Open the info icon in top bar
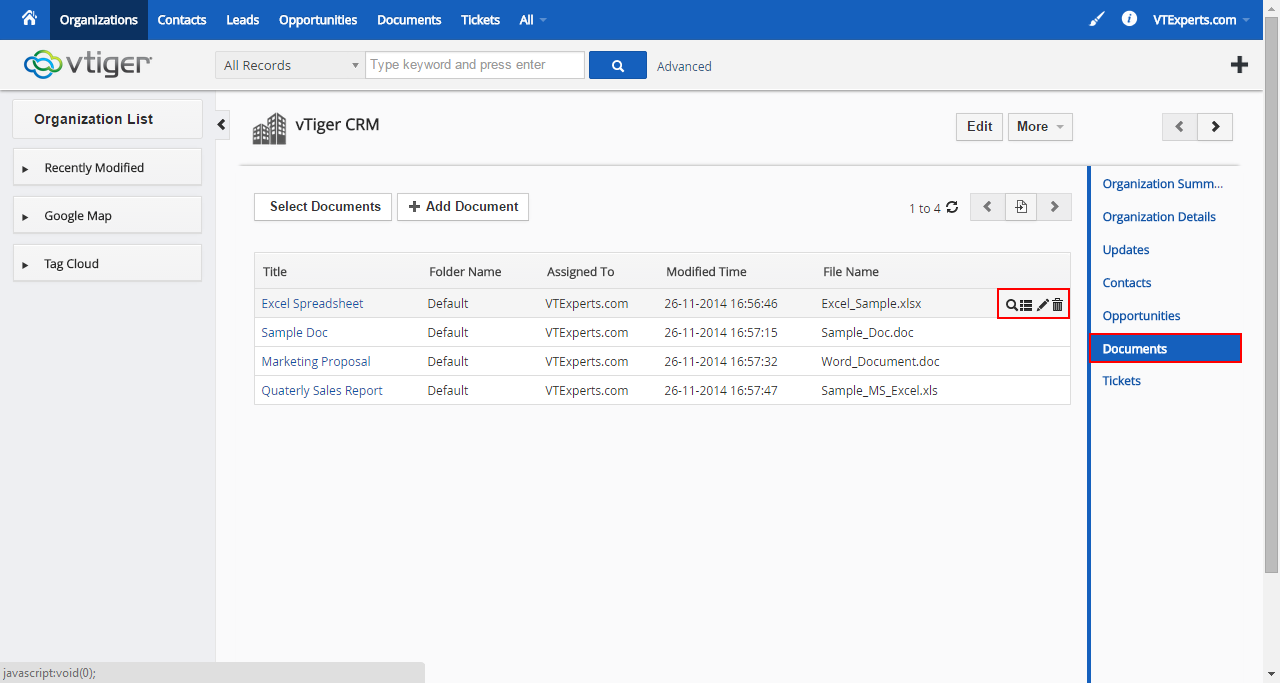The width and height of the screenshot is (1280, 683). pos(1129,19)
